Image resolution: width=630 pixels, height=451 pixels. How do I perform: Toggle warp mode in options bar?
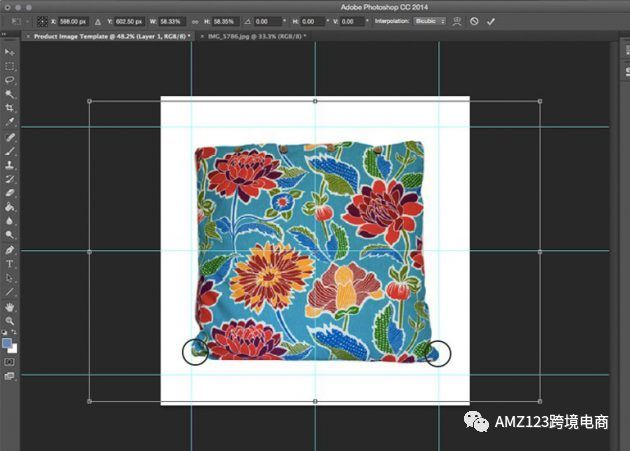(x=457, y=20)
